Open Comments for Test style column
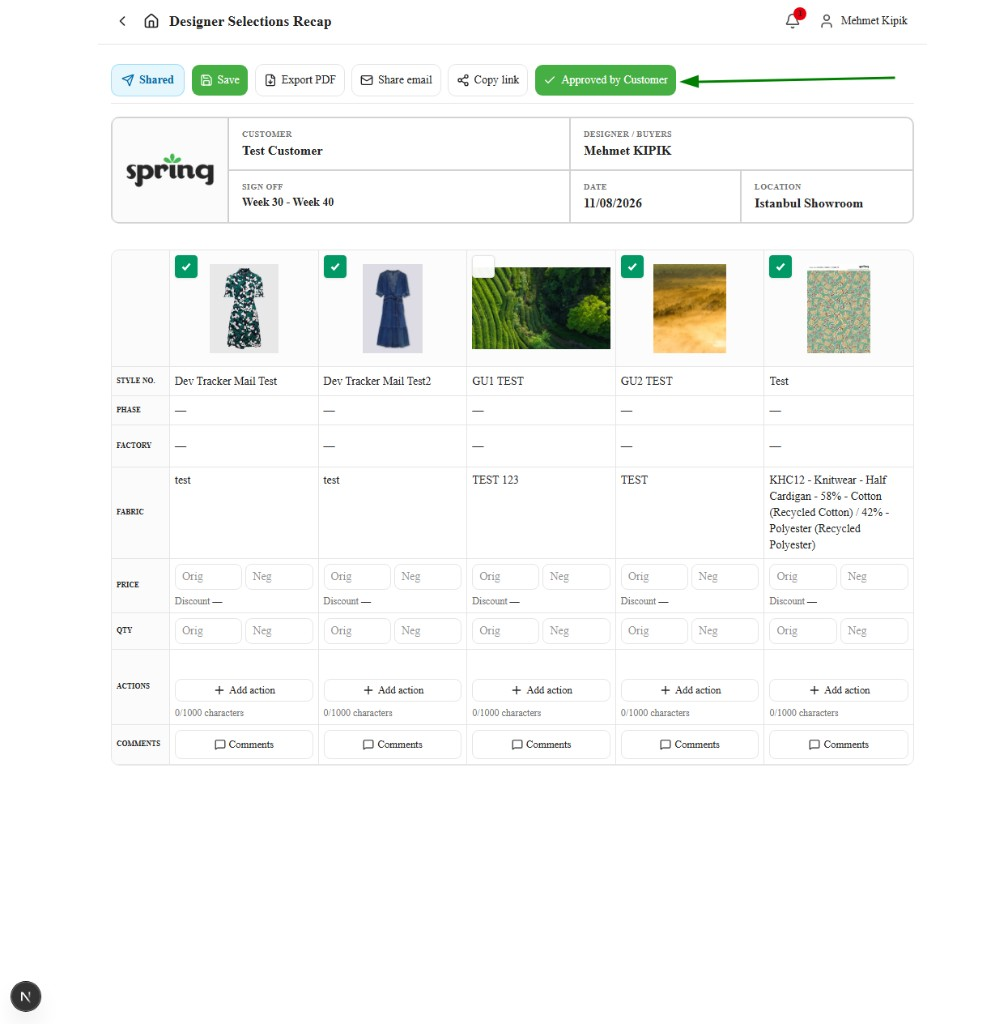 tap(839, 744)
